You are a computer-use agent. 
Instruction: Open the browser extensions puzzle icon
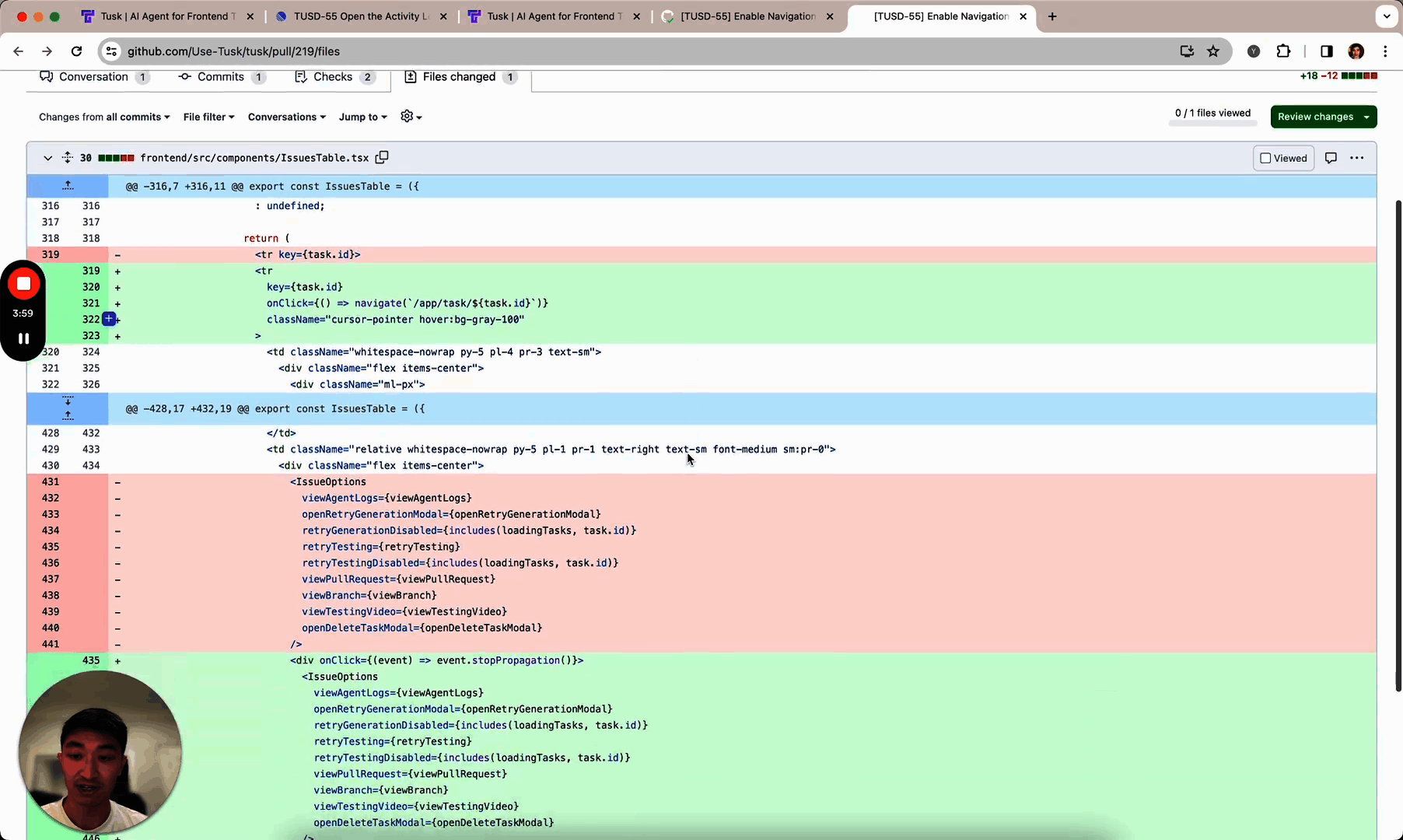coord(1283,51)
